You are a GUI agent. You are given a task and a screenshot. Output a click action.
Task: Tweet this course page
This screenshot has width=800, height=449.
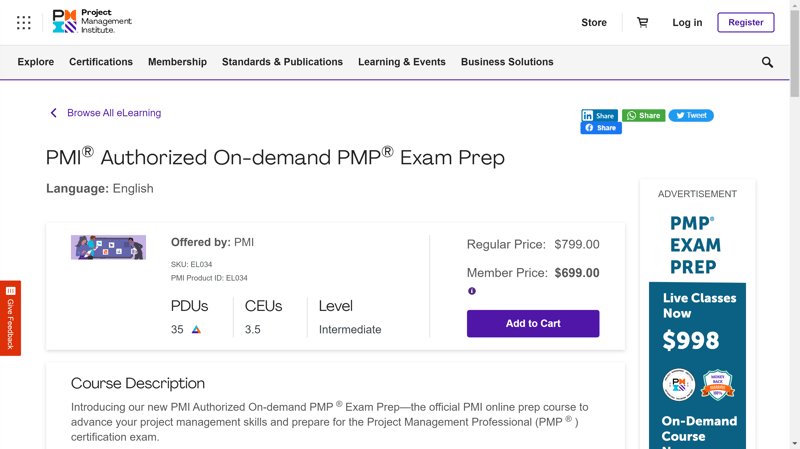(x=691, y=116)
